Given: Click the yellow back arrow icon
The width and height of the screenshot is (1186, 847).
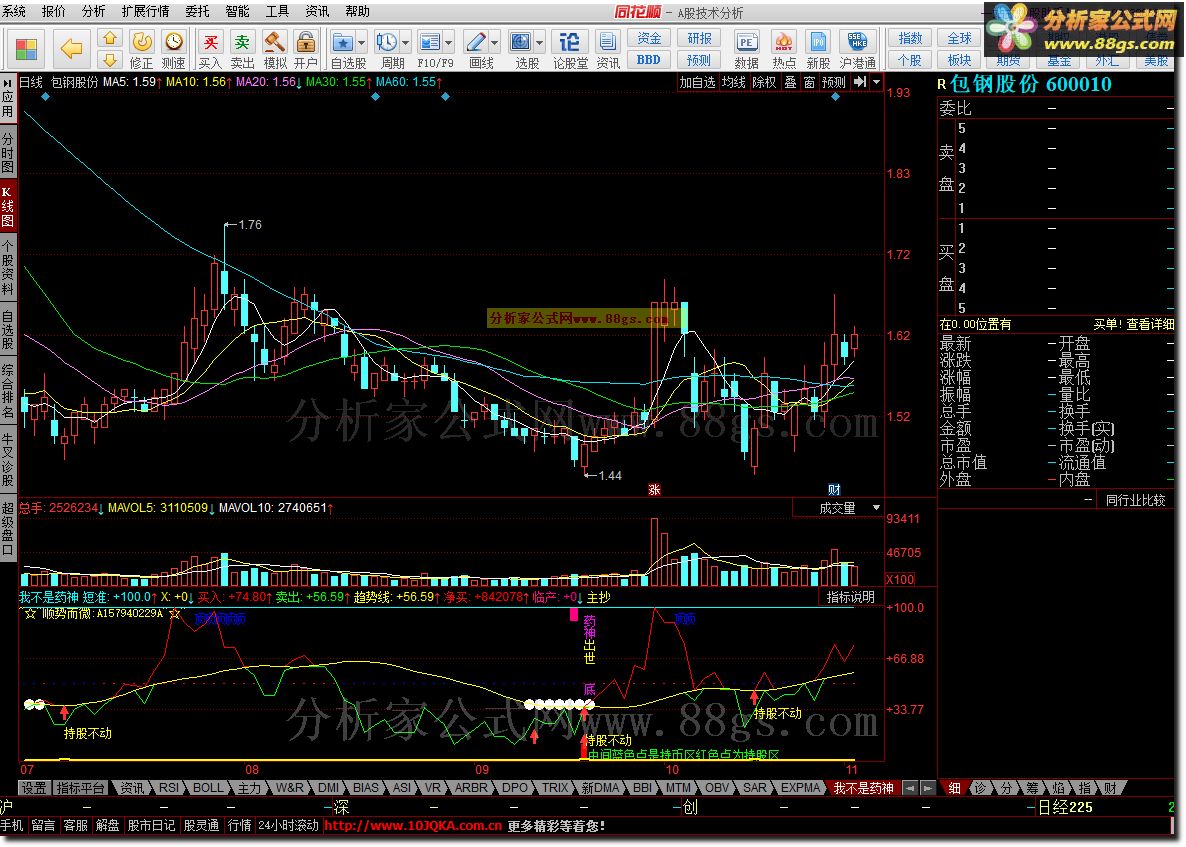Looking at the screenshot, I should pyautogui.click(x=71, y=50).
